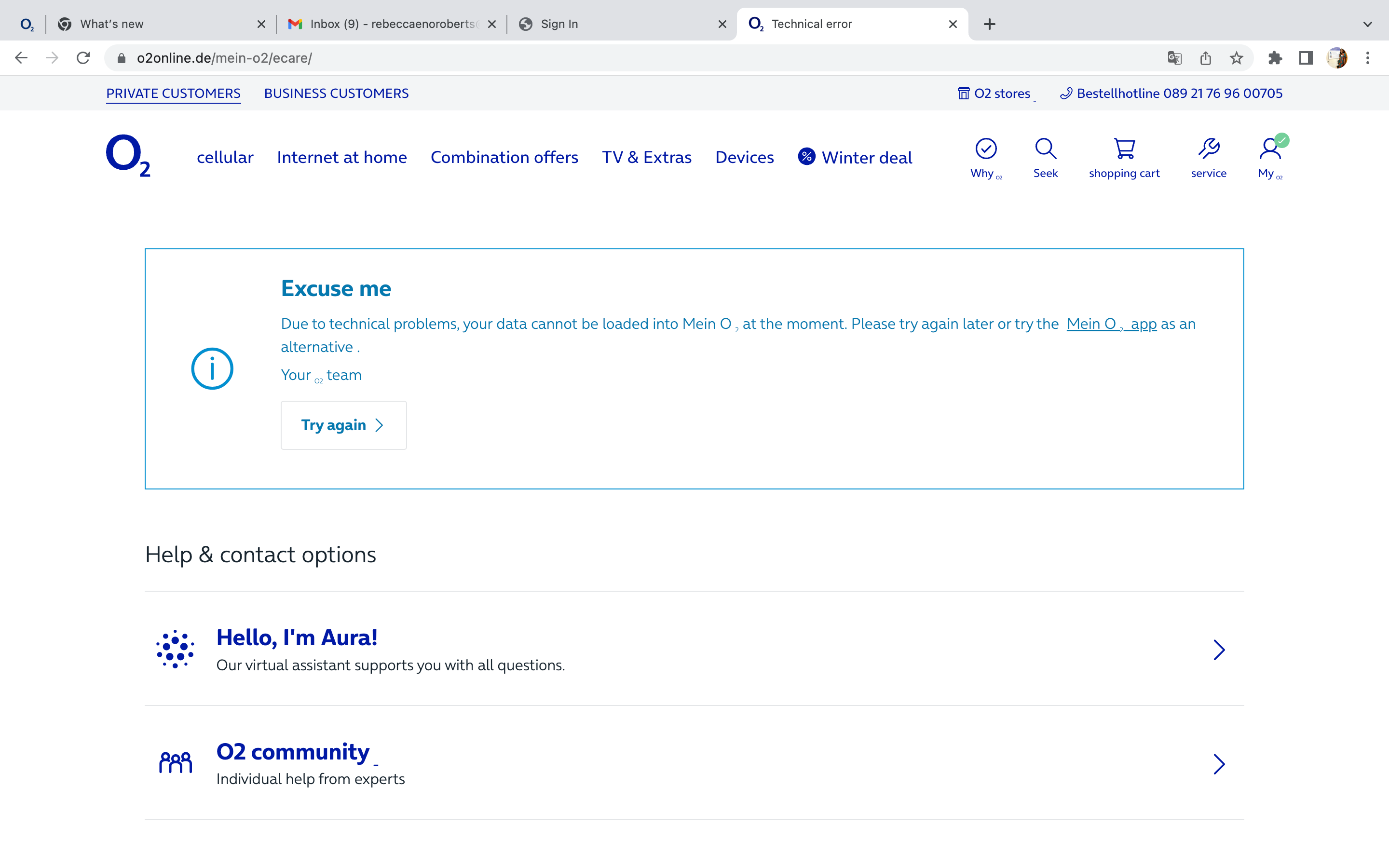Click the padlock site info icon
The image size is (1389, 868).
121,58
